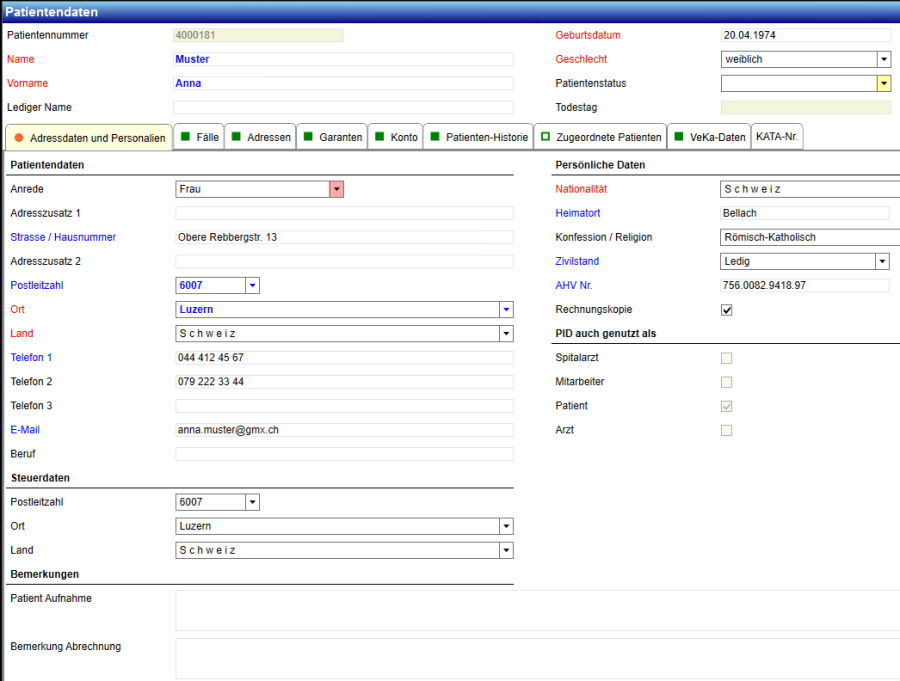Expand the Anrede dropdown arrow

click(x=337, y=189)
